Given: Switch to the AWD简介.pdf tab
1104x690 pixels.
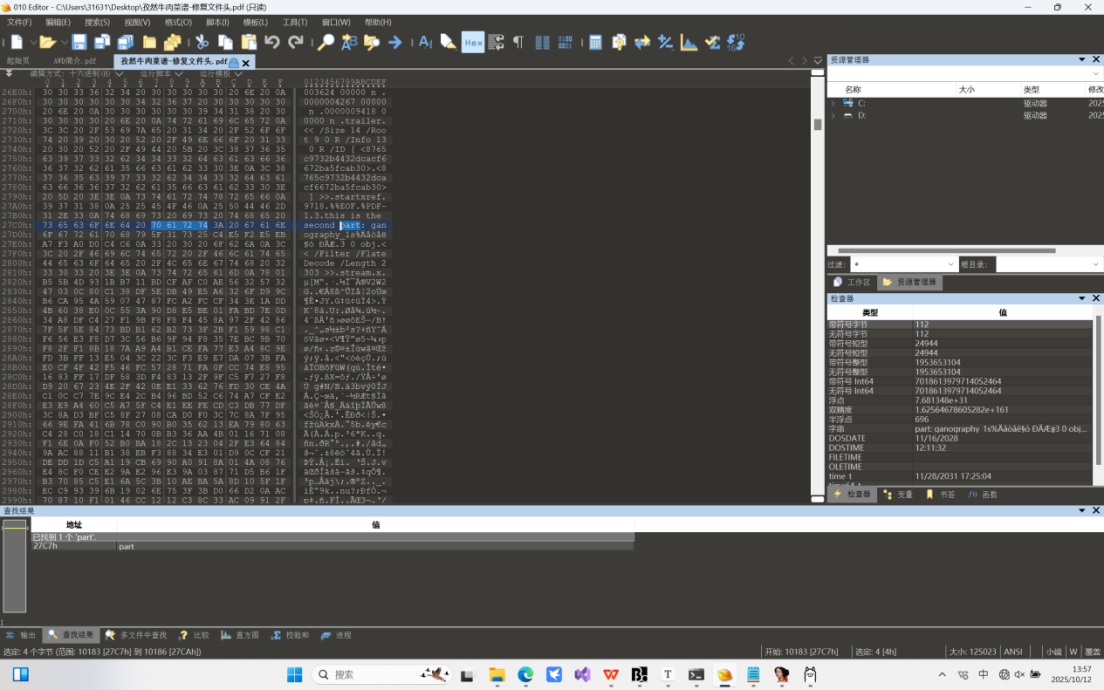Looking at the screenshot, I should (74, 61).
